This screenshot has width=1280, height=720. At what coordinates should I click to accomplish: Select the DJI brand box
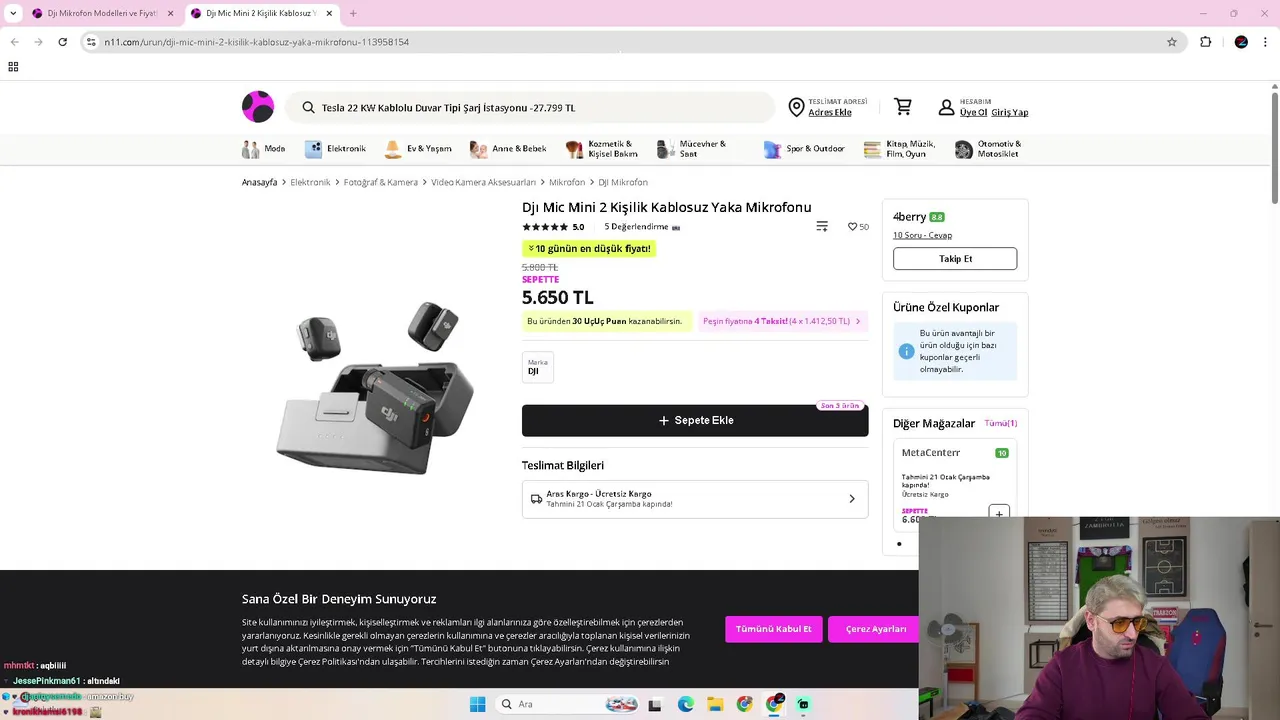click(537, 367)
